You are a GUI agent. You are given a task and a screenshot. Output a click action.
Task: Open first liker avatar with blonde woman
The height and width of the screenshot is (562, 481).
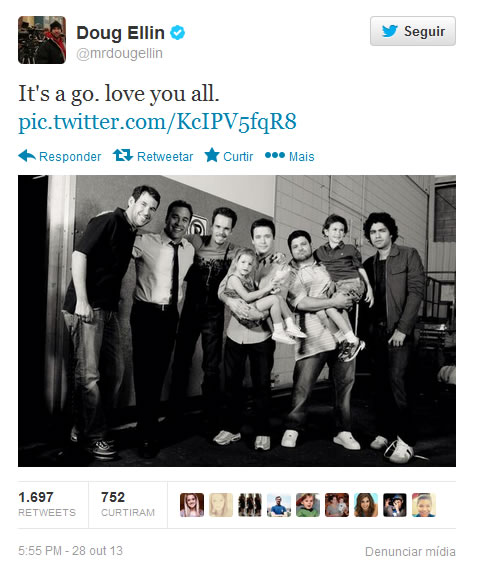(192, 505)
